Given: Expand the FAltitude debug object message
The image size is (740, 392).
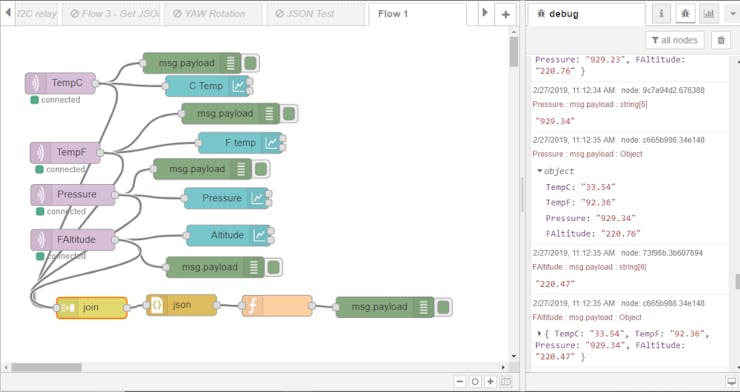Looking at the screenshot, I should pyautogui.click(x=539, y=334).
